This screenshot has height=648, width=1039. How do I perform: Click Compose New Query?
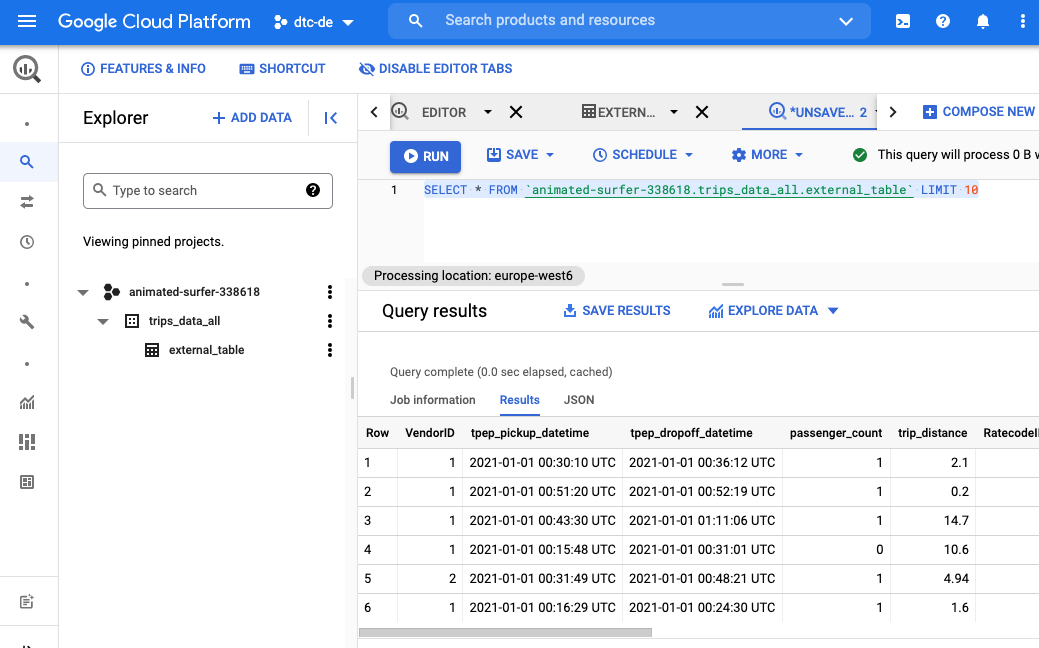[979, 112]
